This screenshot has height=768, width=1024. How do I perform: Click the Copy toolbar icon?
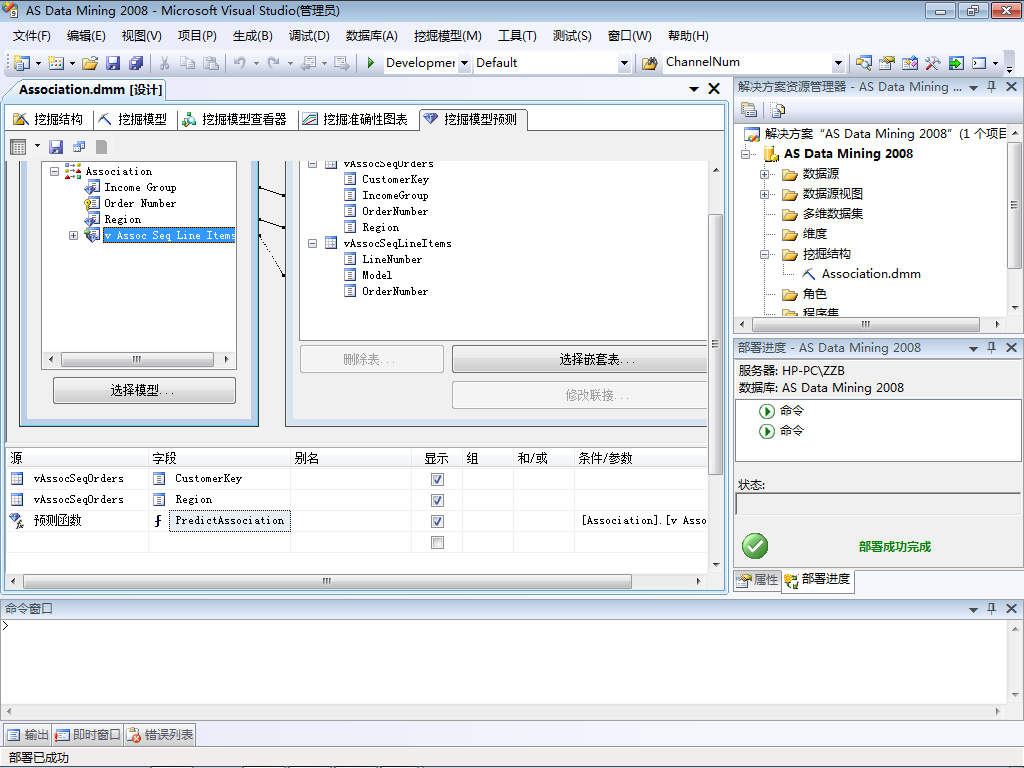point(187,63)
